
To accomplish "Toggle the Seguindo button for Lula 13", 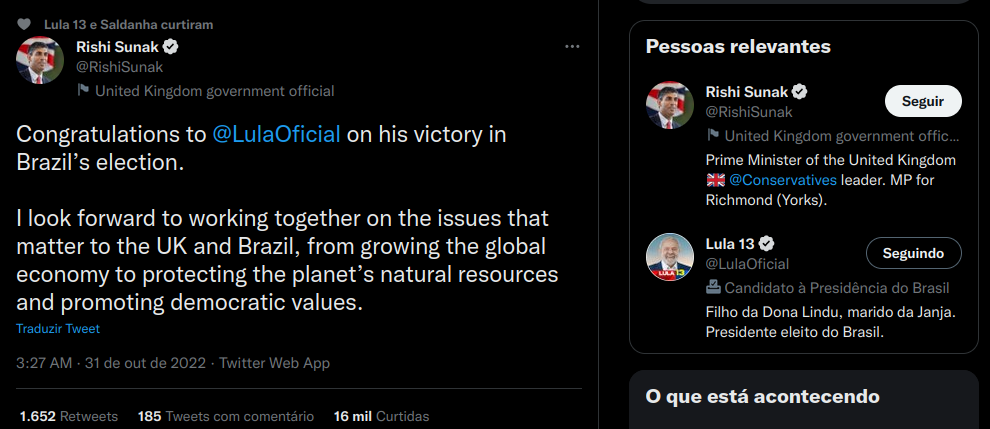I will [x=913, y=253].
